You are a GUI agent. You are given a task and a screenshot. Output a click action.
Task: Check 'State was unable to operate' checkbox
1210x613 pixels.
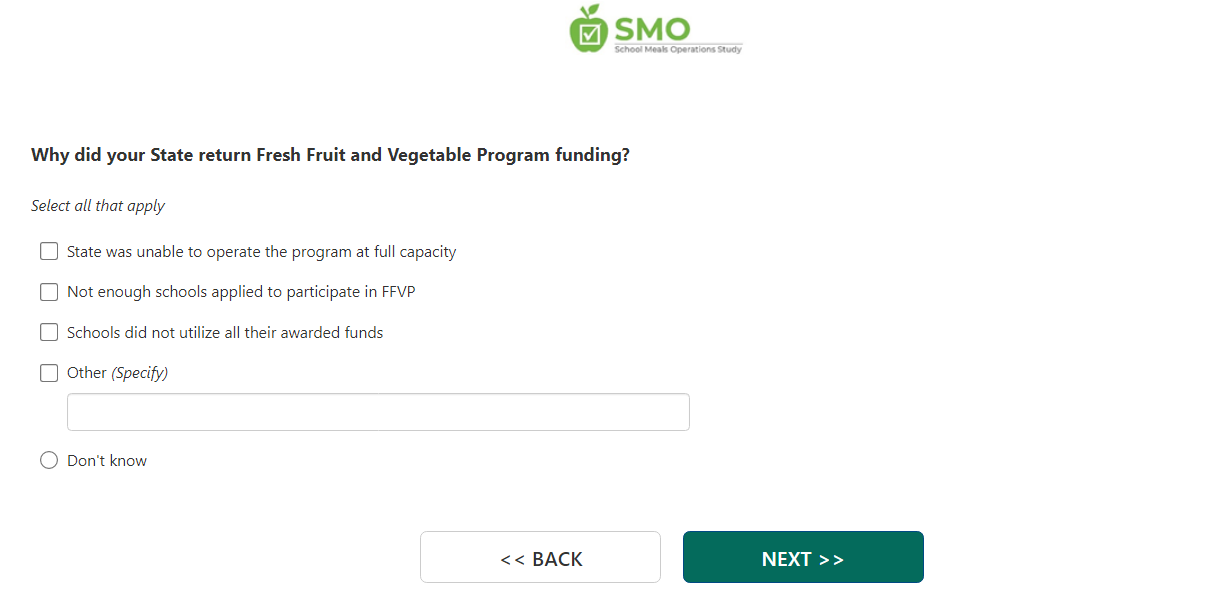pos(49,251)
